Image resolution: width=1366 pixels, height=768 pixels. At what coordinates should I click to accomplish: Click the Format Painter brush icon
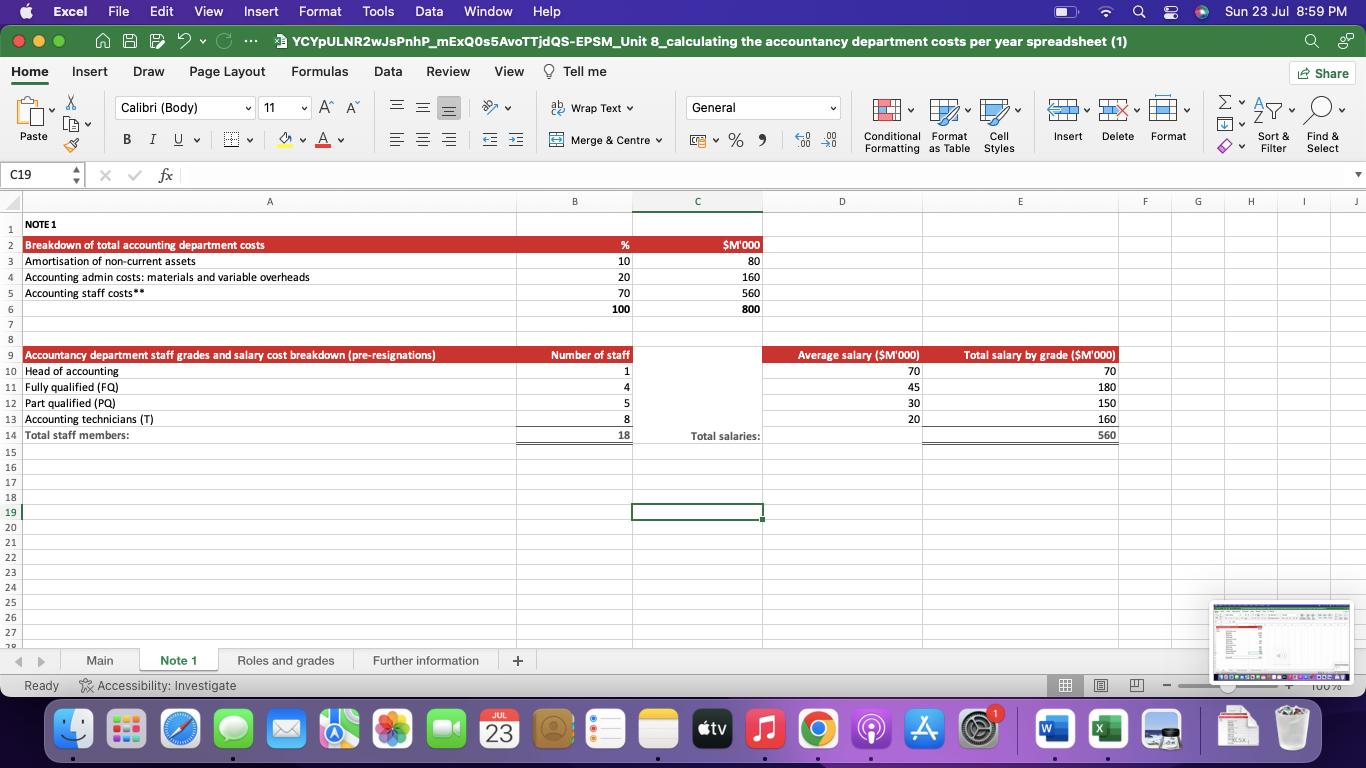tap(71, 145)
